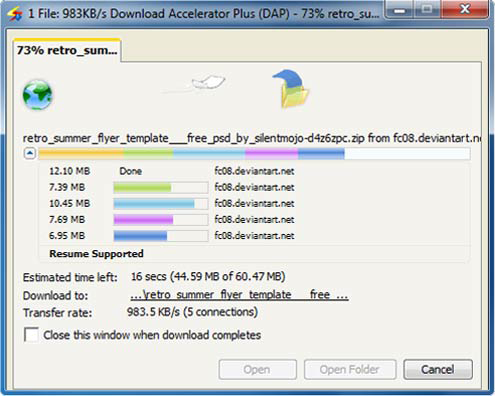Viewport: 495px width, 396px height.
Task: Click the Resume Supported label
Action: pos(96,254)
